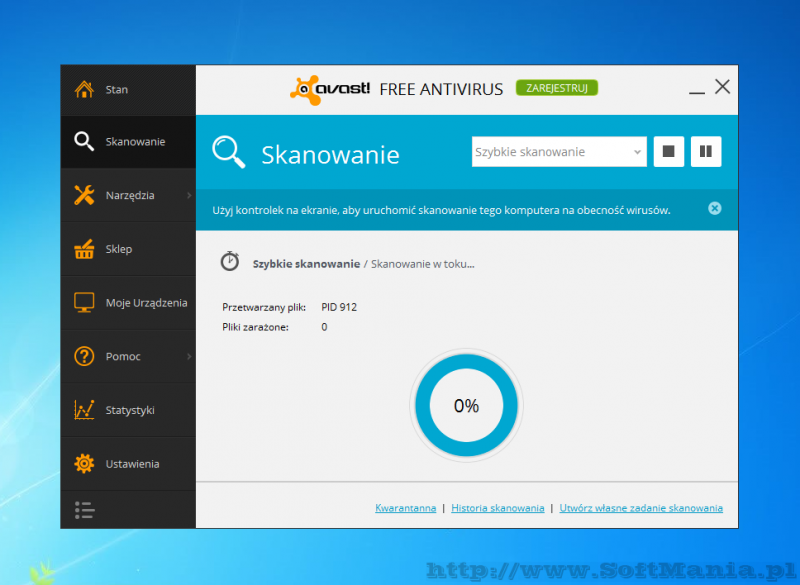Click the monitor icon for Moje Urządzenia
The image size is (800, 585).
click(x=84, y=302)
